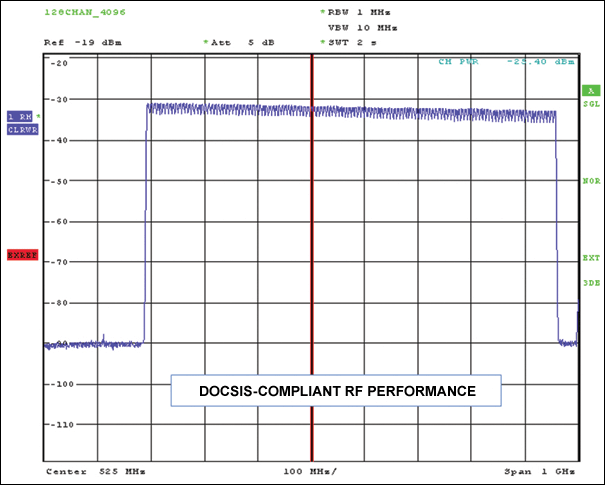Click the Span 1 GHz label

click(541, 470)
